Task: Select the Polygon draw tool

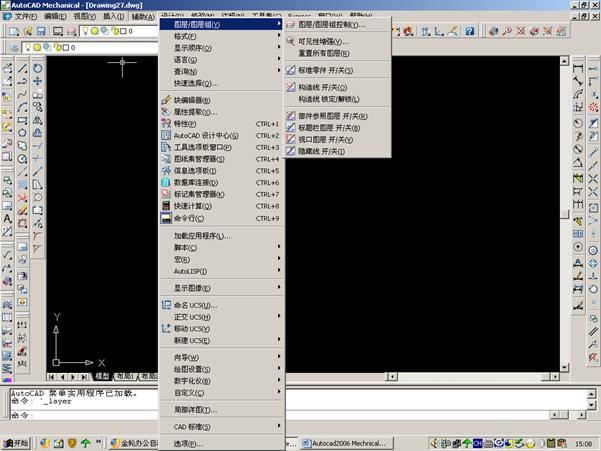Action: point(22,133)
